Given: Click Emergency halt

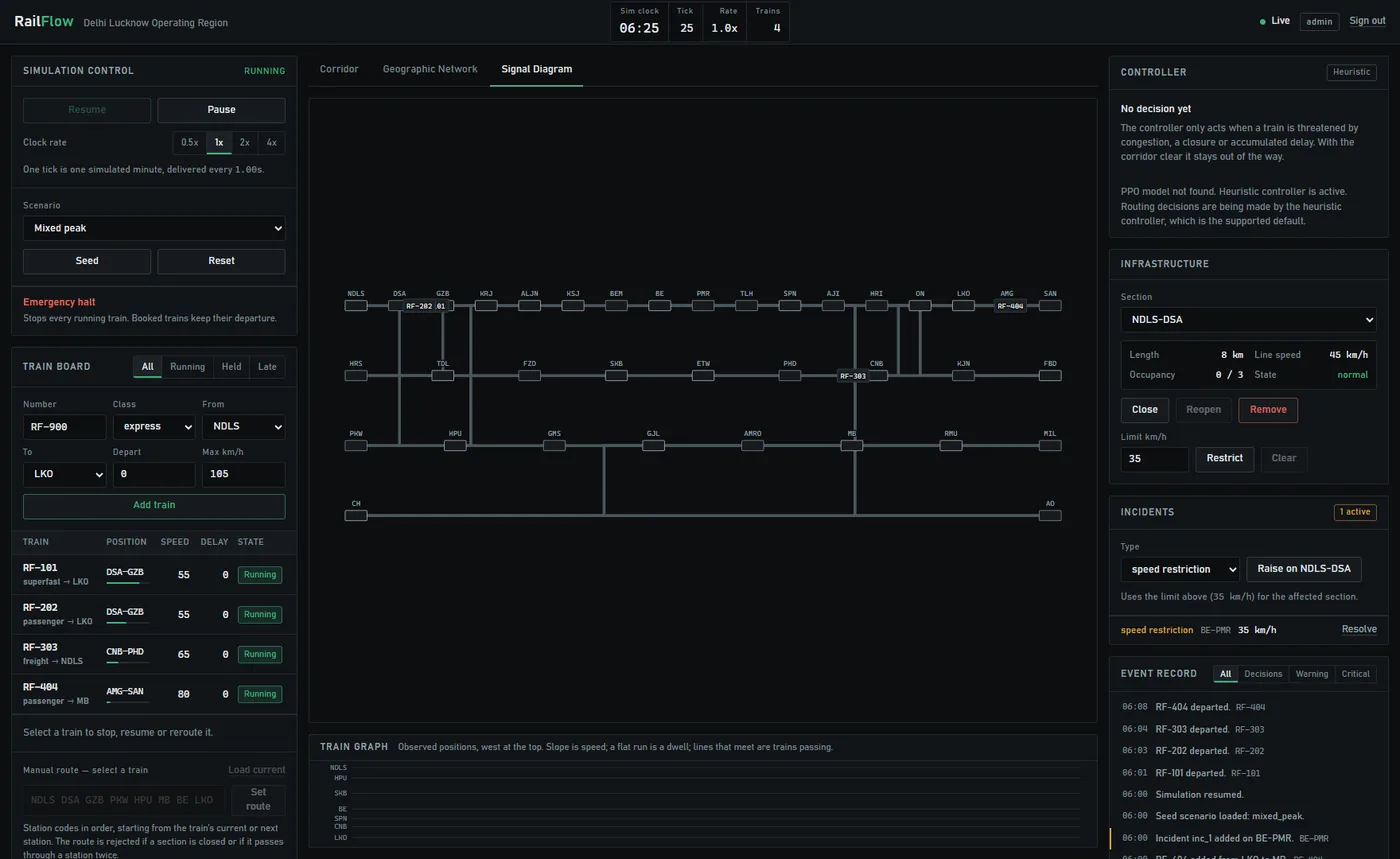Looking at the screenshot, I should coord(59,303).
